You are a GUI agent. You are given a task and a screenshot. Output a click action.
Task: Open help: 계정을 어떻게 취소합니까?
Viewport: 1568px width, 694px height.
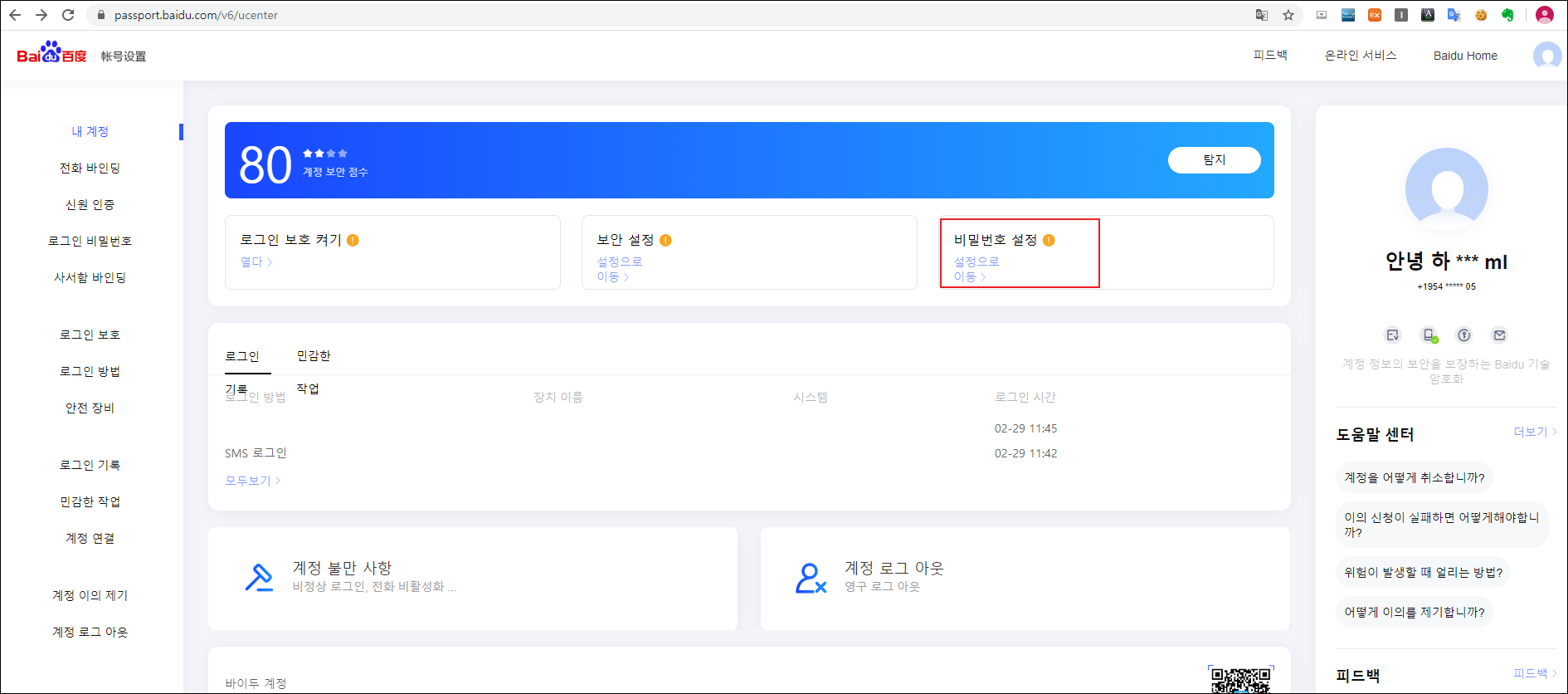click(1415, 477)
